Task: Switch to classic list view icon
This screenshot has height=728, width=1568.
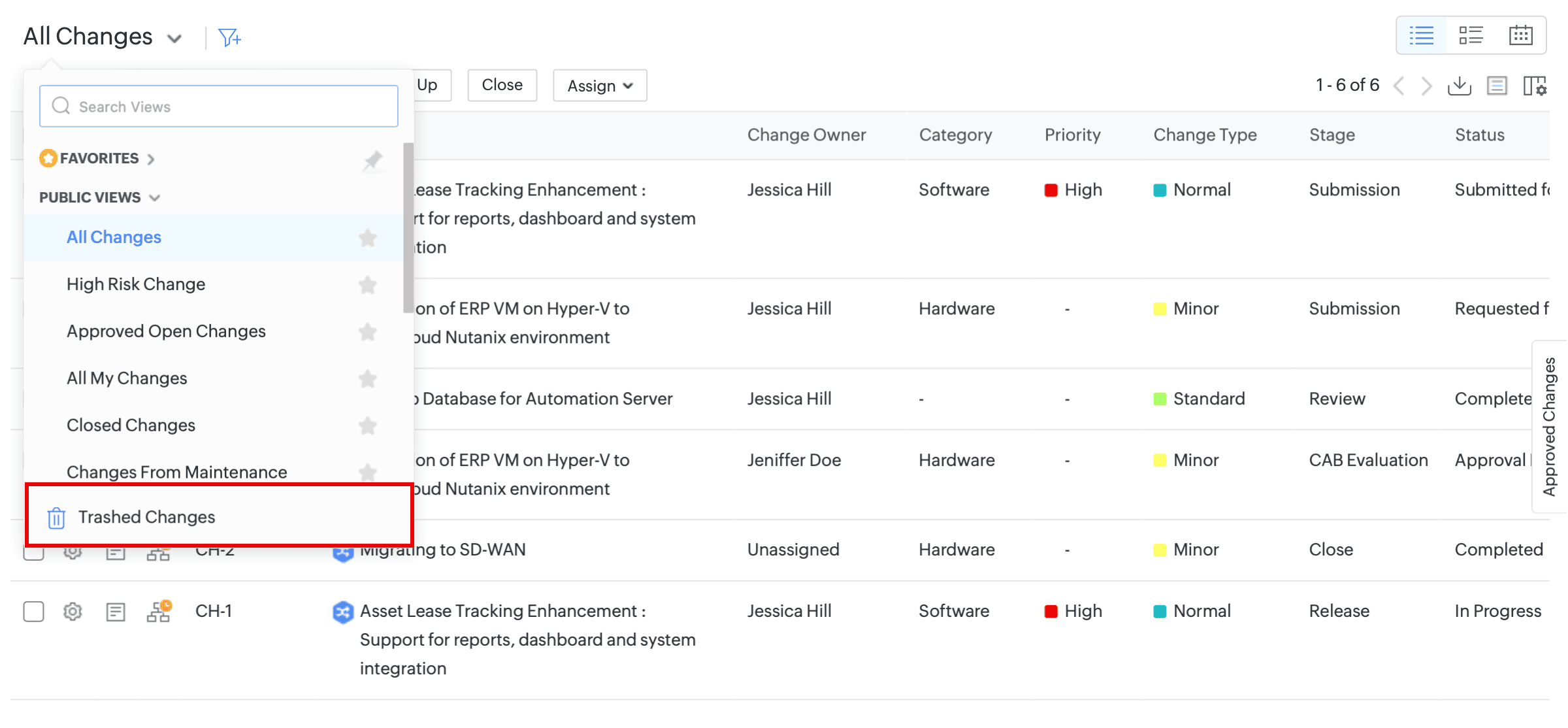Action: click(1422, 35)
